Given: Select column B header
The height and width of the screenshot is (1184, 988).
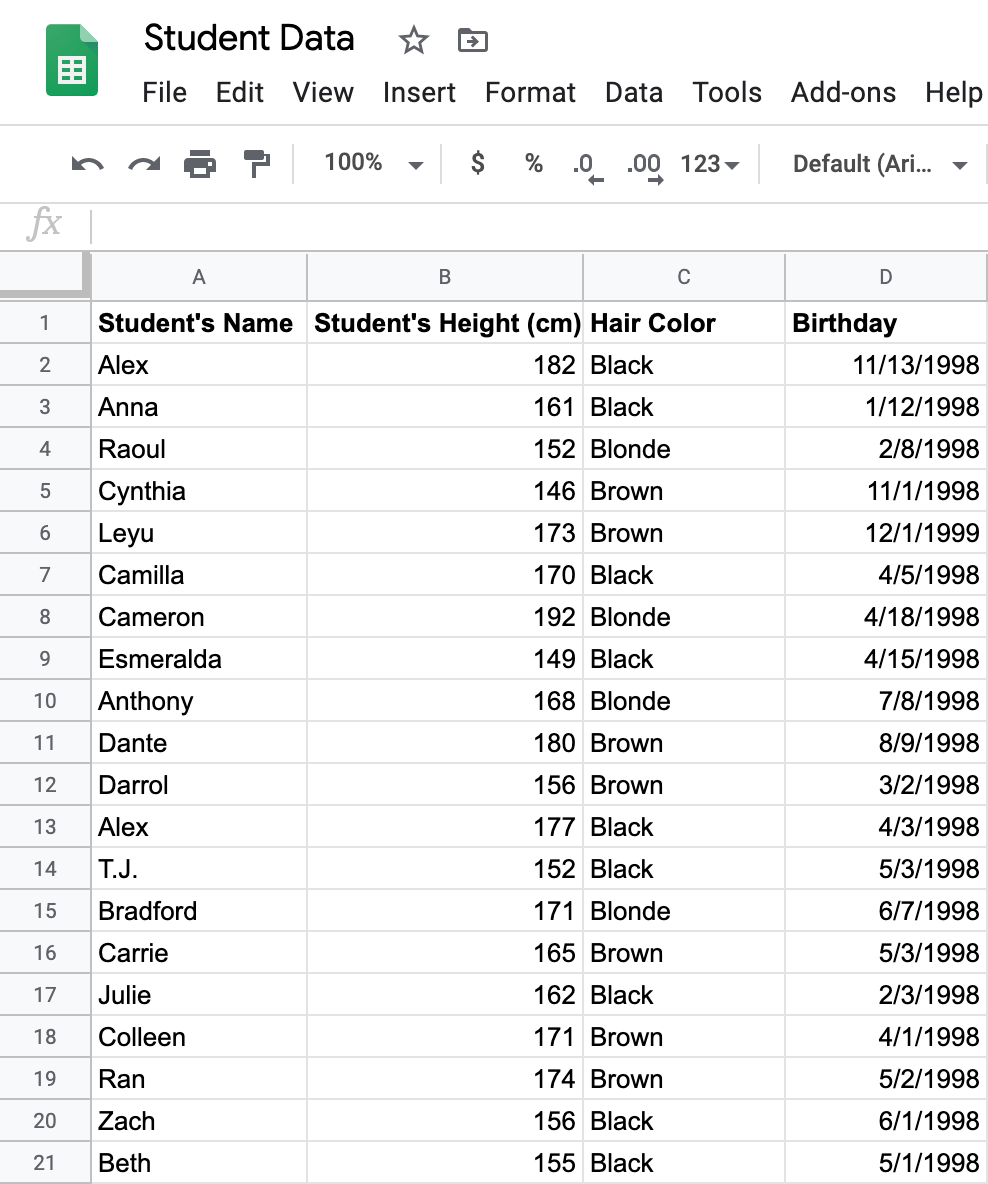Looking at the screenshot, I should pyautogui.click(x=445, y=277).
